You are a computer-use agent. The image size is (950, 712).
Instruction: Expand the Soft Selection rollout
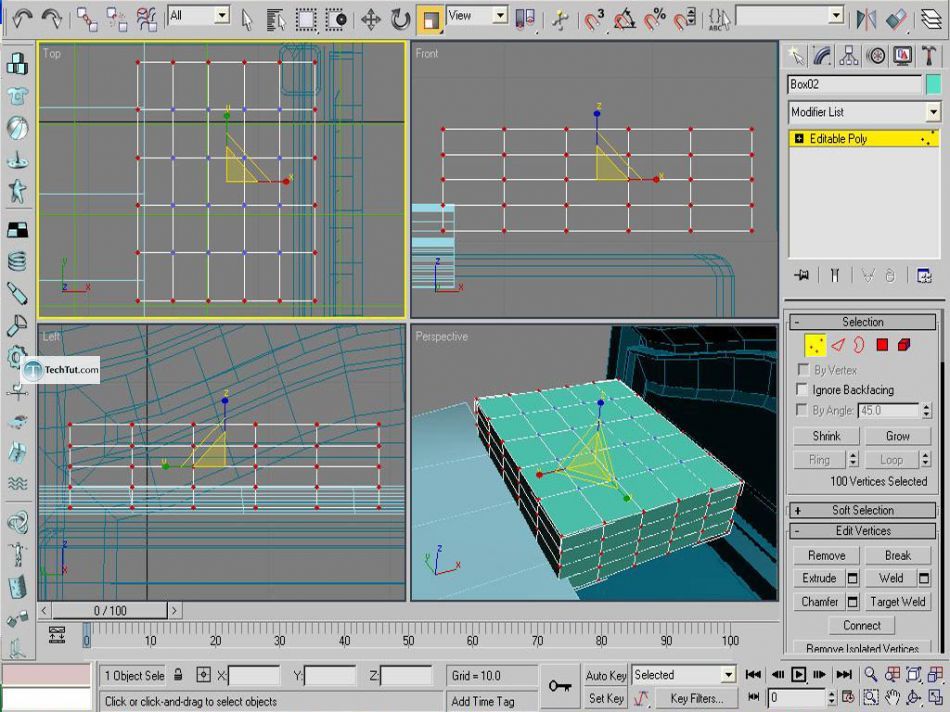(x=862, y=510)
